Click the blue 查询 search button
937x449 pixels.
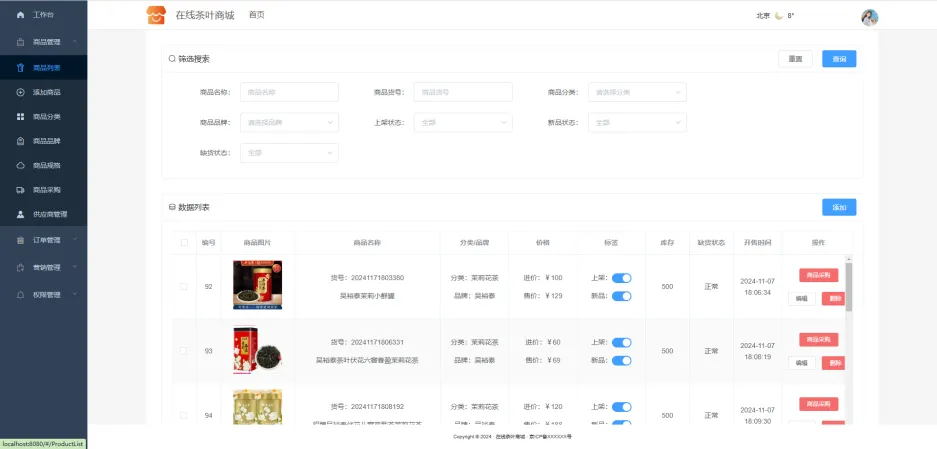point(838,59)
